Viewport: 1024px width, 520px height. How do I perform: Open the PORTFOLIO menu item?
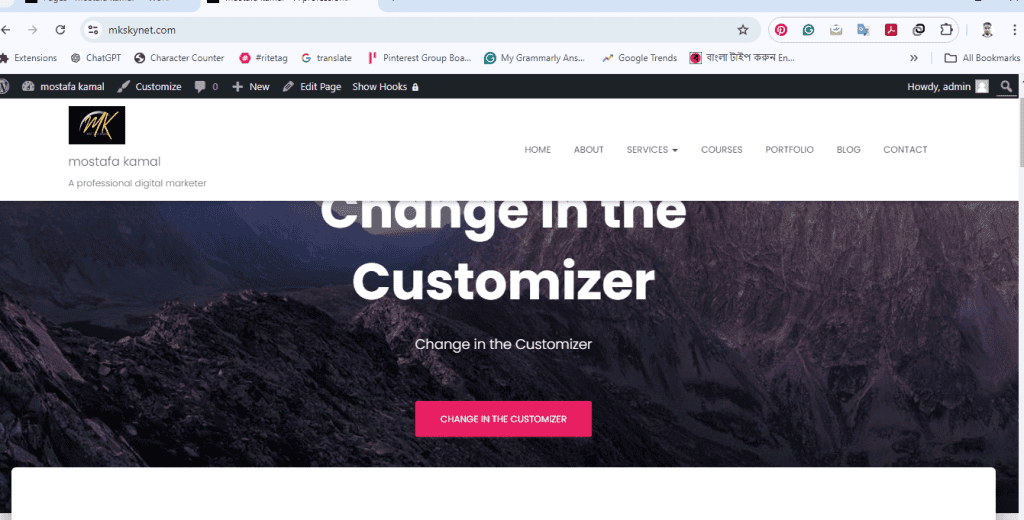789,150
